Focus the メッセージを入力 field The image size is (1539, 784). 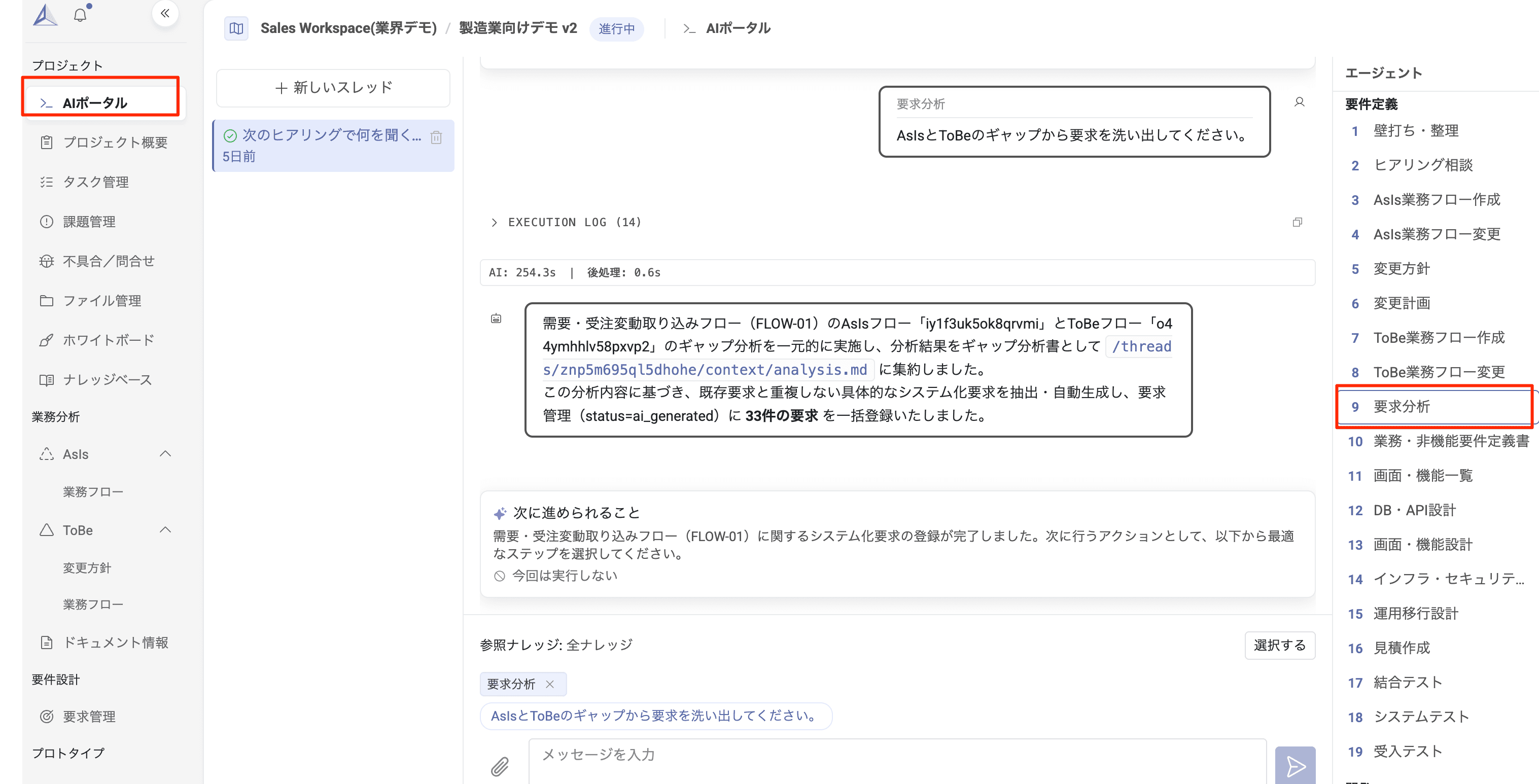pyautogui.click(x=897, y=761)
